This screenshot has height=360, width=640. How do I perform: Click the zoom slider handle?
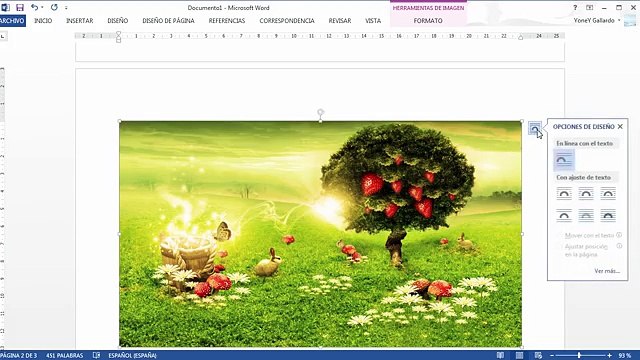coord(579,356)
